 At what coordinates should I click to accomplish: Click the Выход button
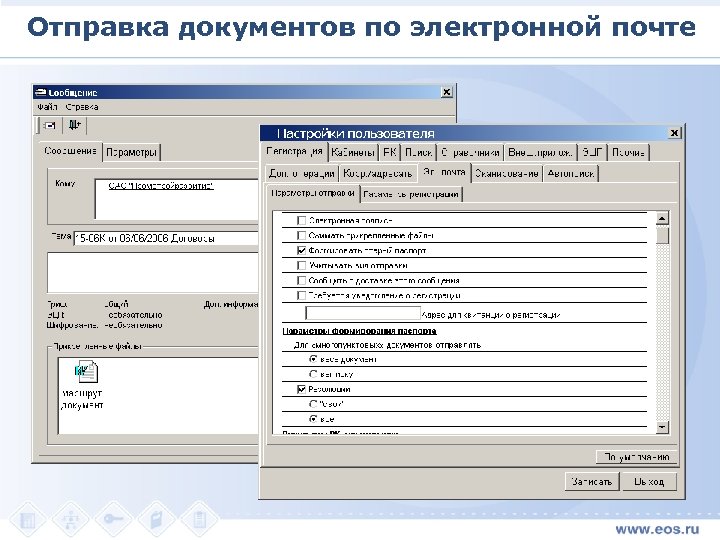point(649,482)
